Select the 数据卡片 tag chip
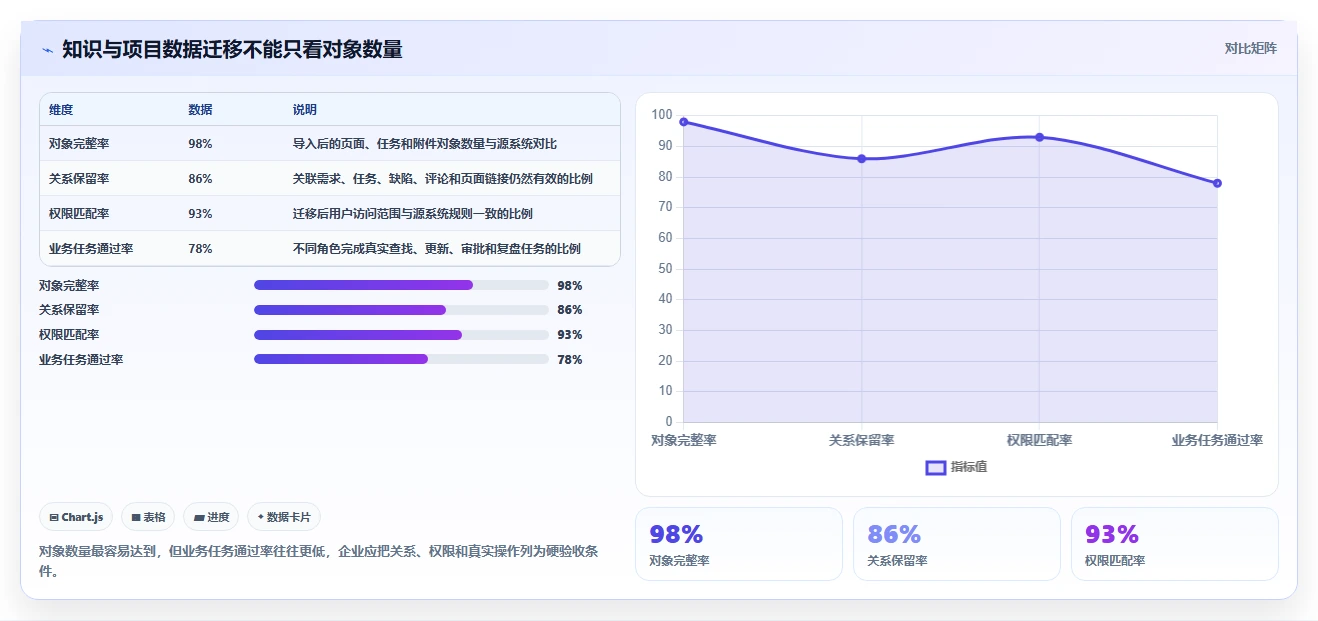The image size is (1318, 621). pos(284,517)
